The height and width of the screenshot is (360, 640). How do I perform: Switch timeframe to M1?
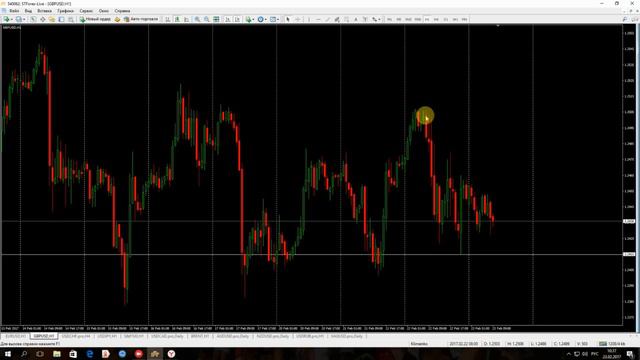pos(389,19)
